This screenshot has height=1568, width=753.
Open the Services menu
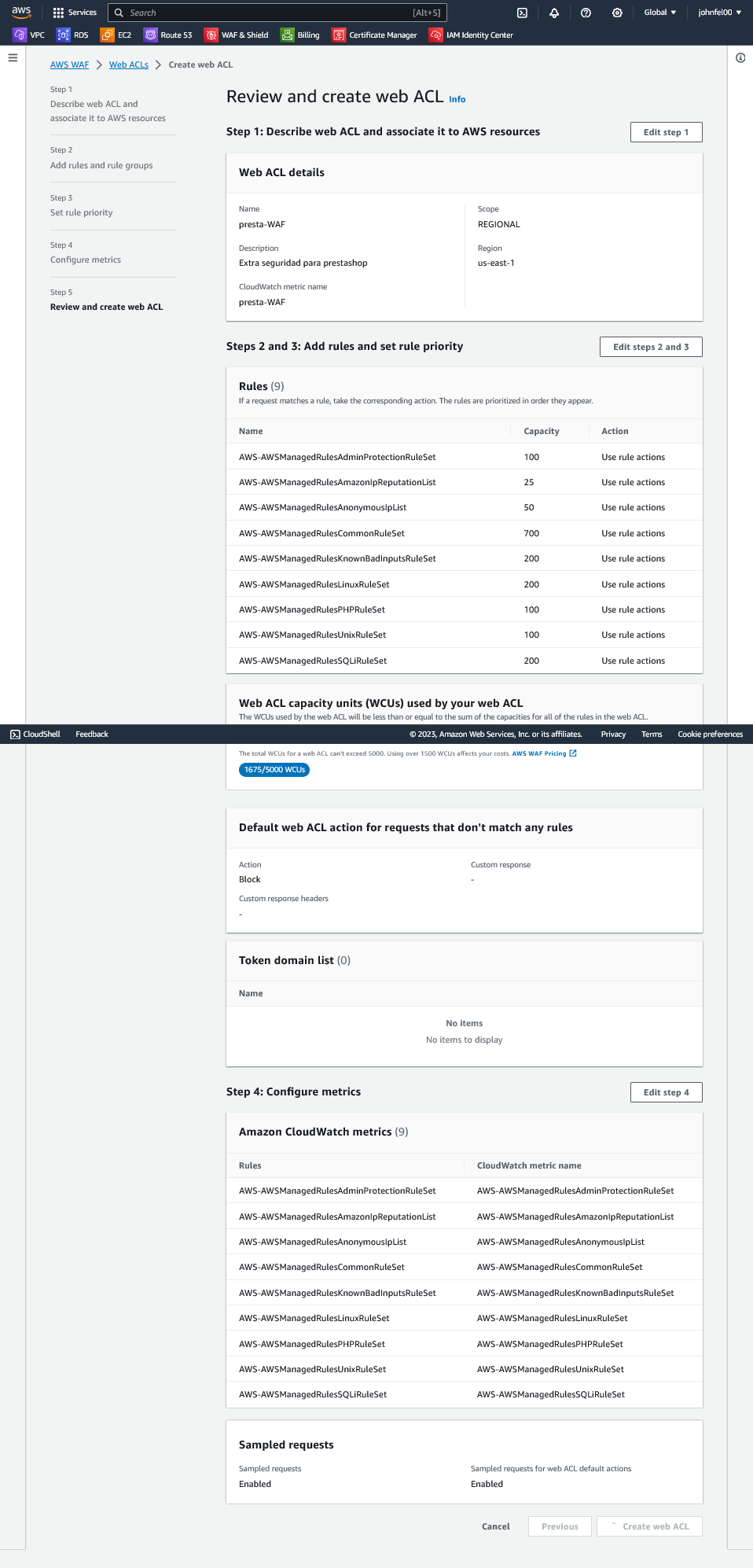point(75,13)
